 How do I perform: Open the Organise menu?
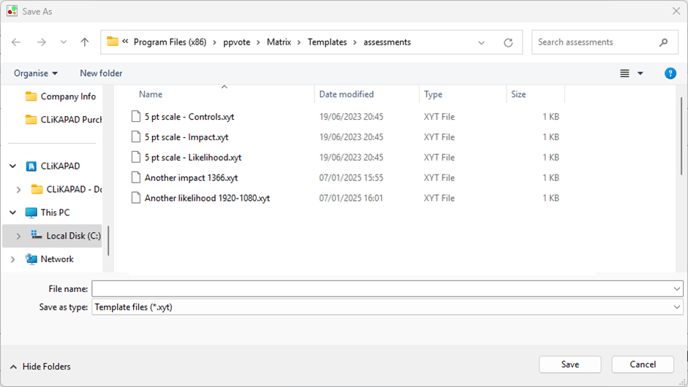[36, 73]
